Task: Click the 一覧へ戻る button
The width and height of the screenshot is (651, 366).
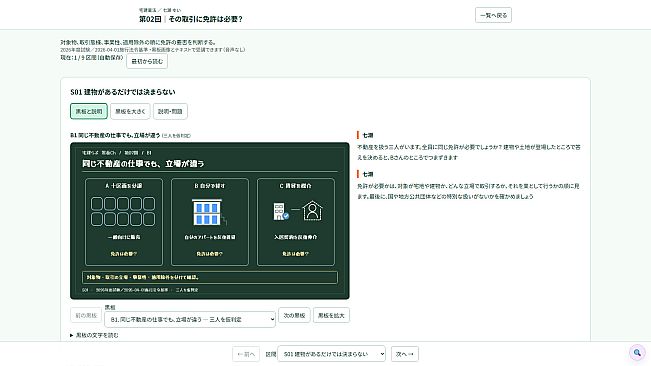Action: 493,15
